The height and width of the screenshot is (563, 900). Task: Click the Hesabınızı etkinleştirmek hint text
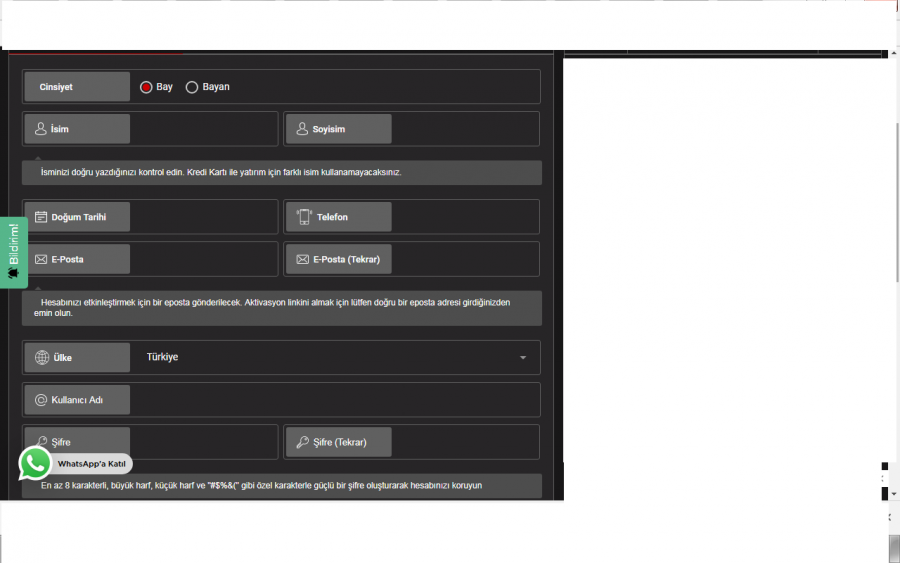tap(272, 308)
